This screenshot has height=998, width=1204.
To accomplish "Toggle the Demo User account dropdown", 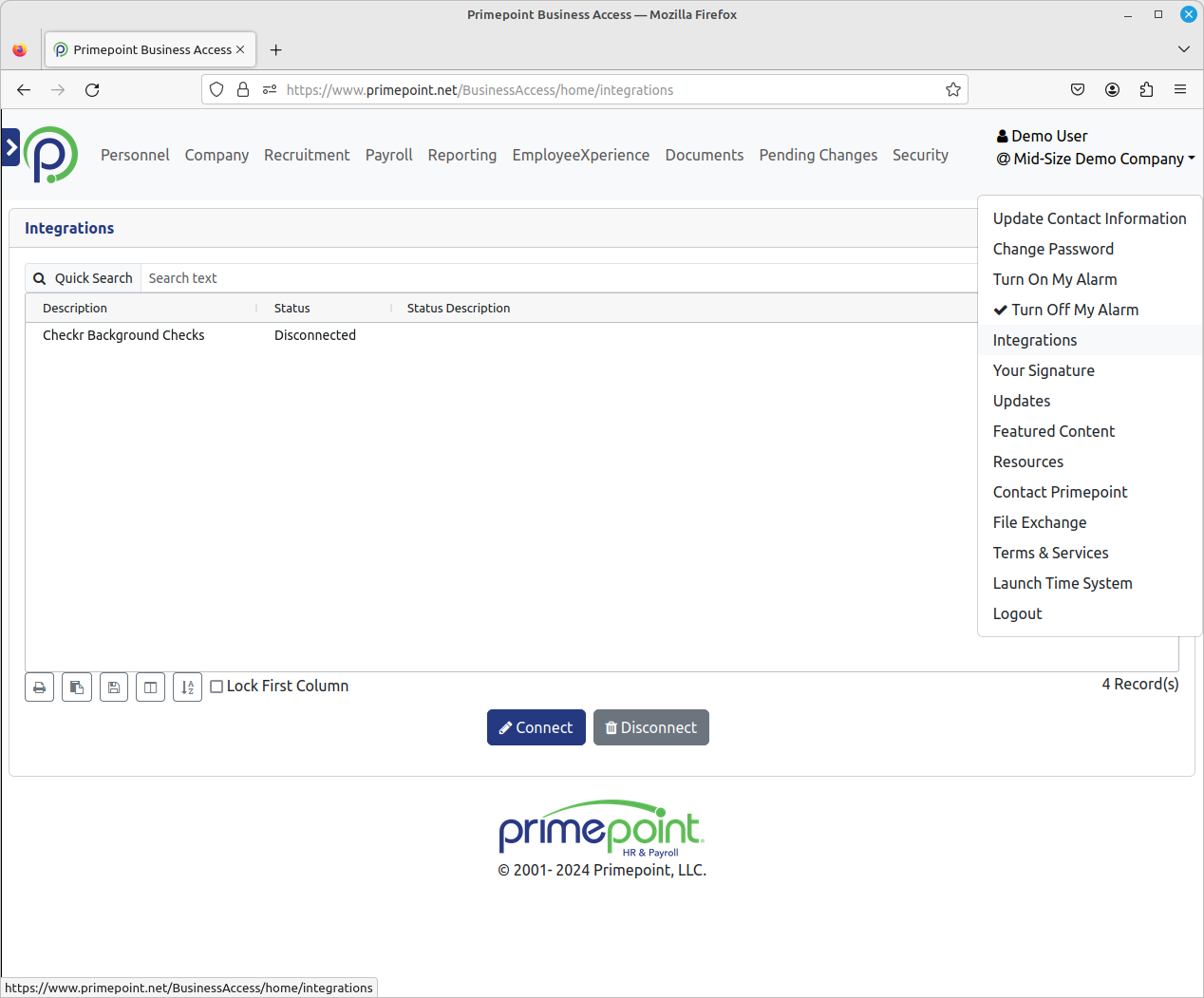I will pos(1096,147).
